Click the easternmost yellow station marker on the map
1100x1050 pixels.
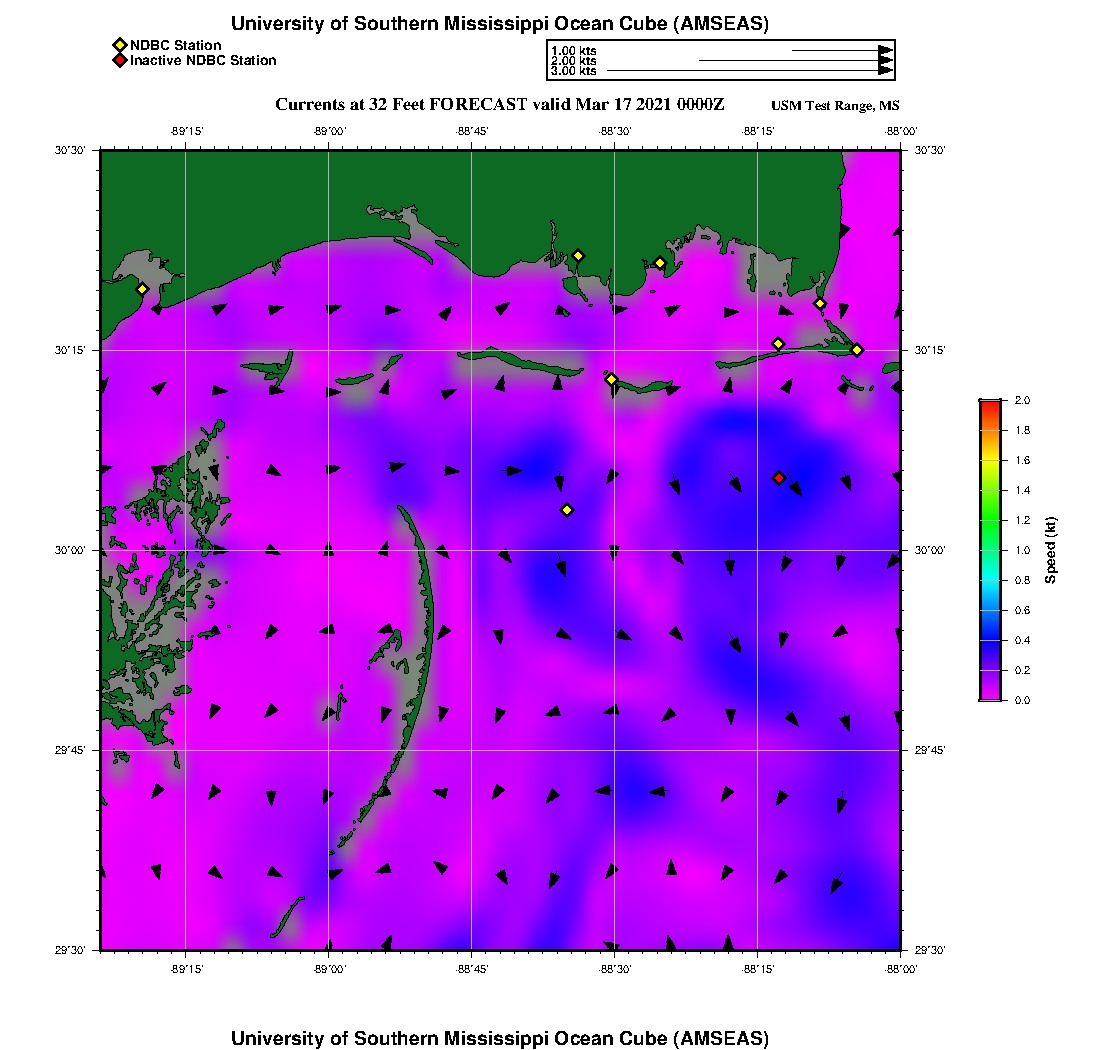(x=857, y=349)
